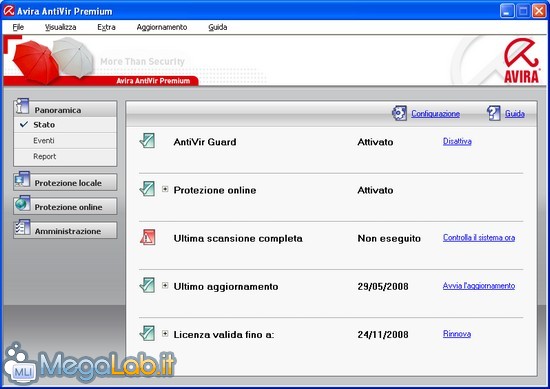Expand the Protezione online status row
The image size is (550, 389).
click(x=165, y=189)
